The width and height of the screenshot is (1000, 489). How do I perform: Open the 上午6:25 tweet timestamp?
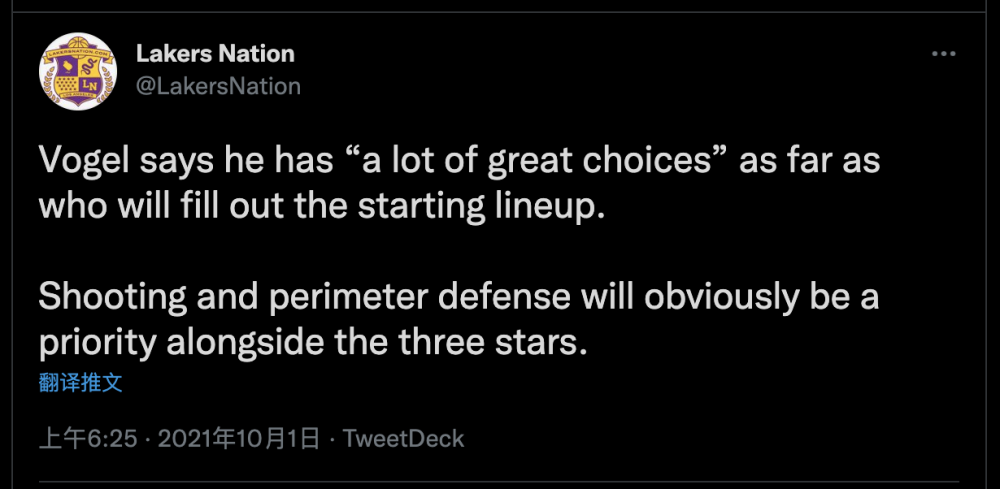pyautogui.click(x=88, y=439)
